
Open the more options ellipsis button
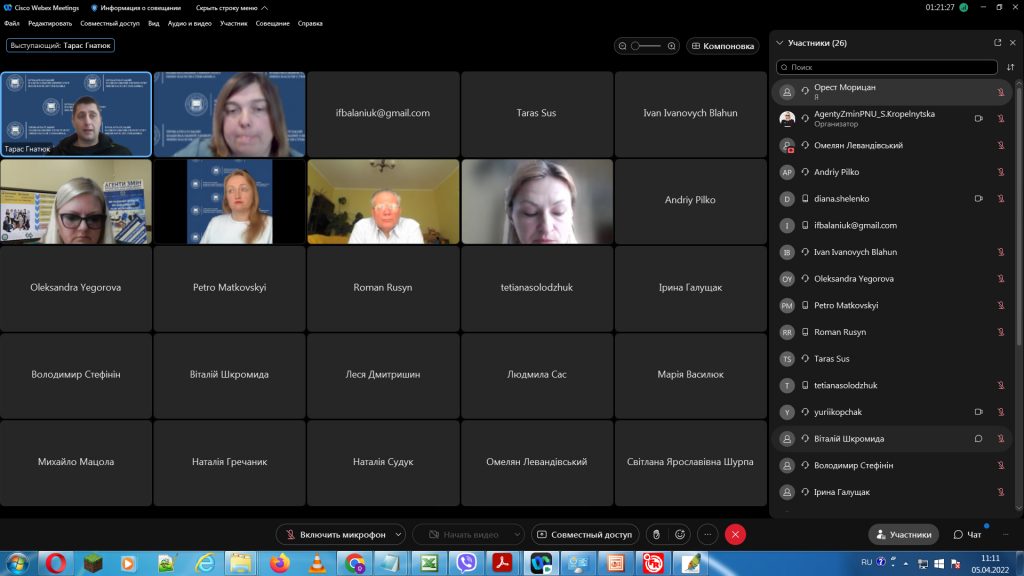point(708,535)
